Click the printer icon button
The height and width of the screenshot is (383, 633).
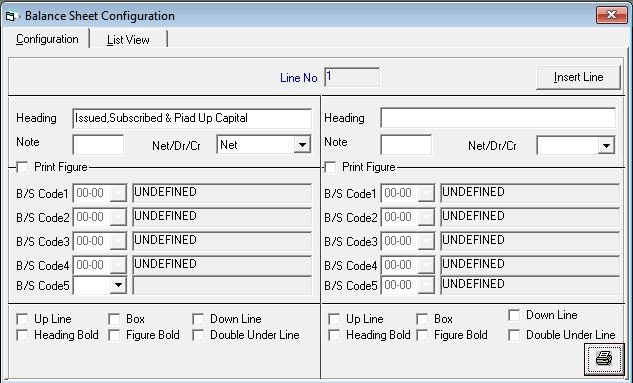[604, 358]
